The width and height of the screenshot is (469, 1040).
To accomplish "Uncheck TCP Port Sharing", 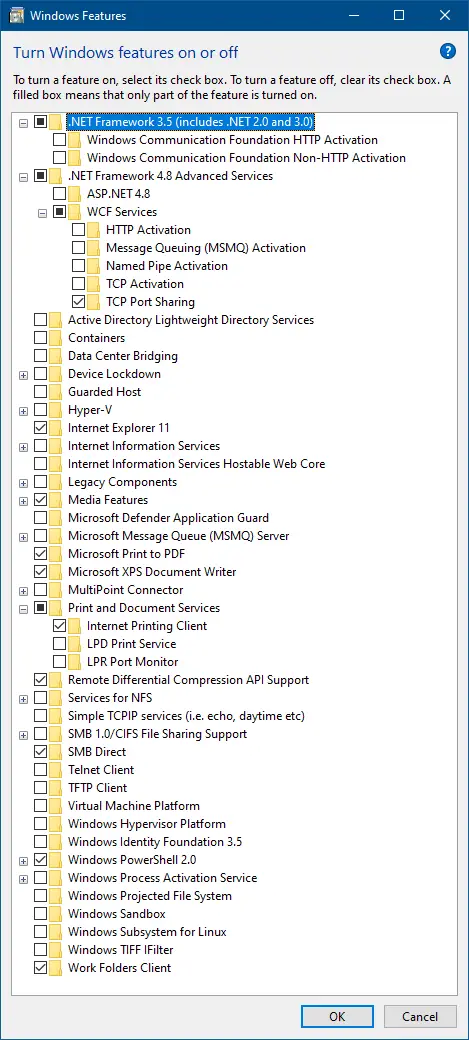I will click(x=79, y=302).
